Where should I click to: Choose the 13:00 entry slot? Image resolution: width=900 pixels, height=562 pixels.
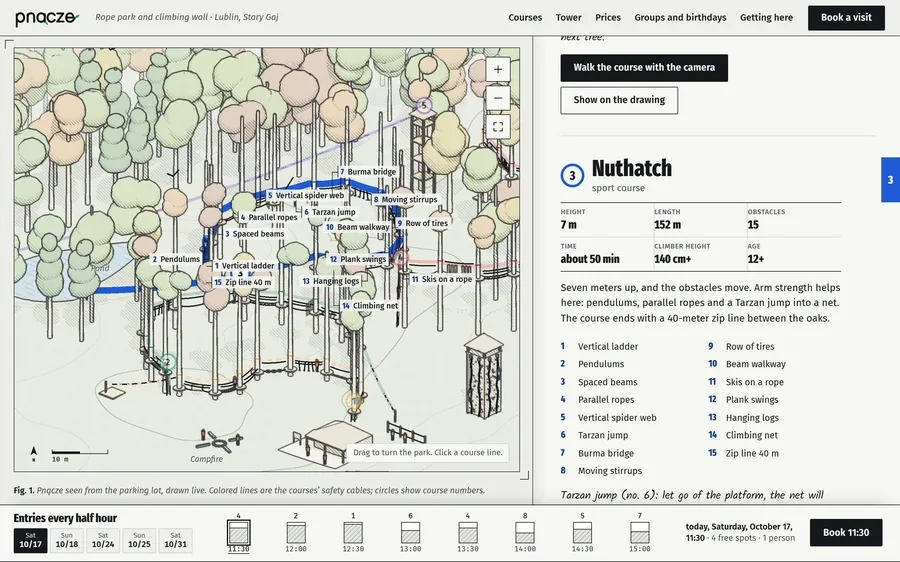(410, 533)
